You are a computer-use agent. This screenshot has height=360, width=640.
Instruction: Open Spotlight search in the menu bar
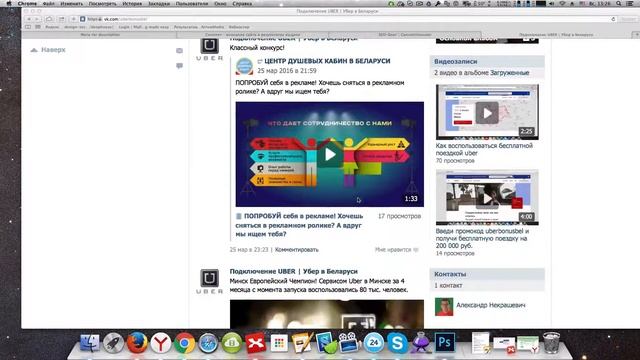(x=619, y=3)
